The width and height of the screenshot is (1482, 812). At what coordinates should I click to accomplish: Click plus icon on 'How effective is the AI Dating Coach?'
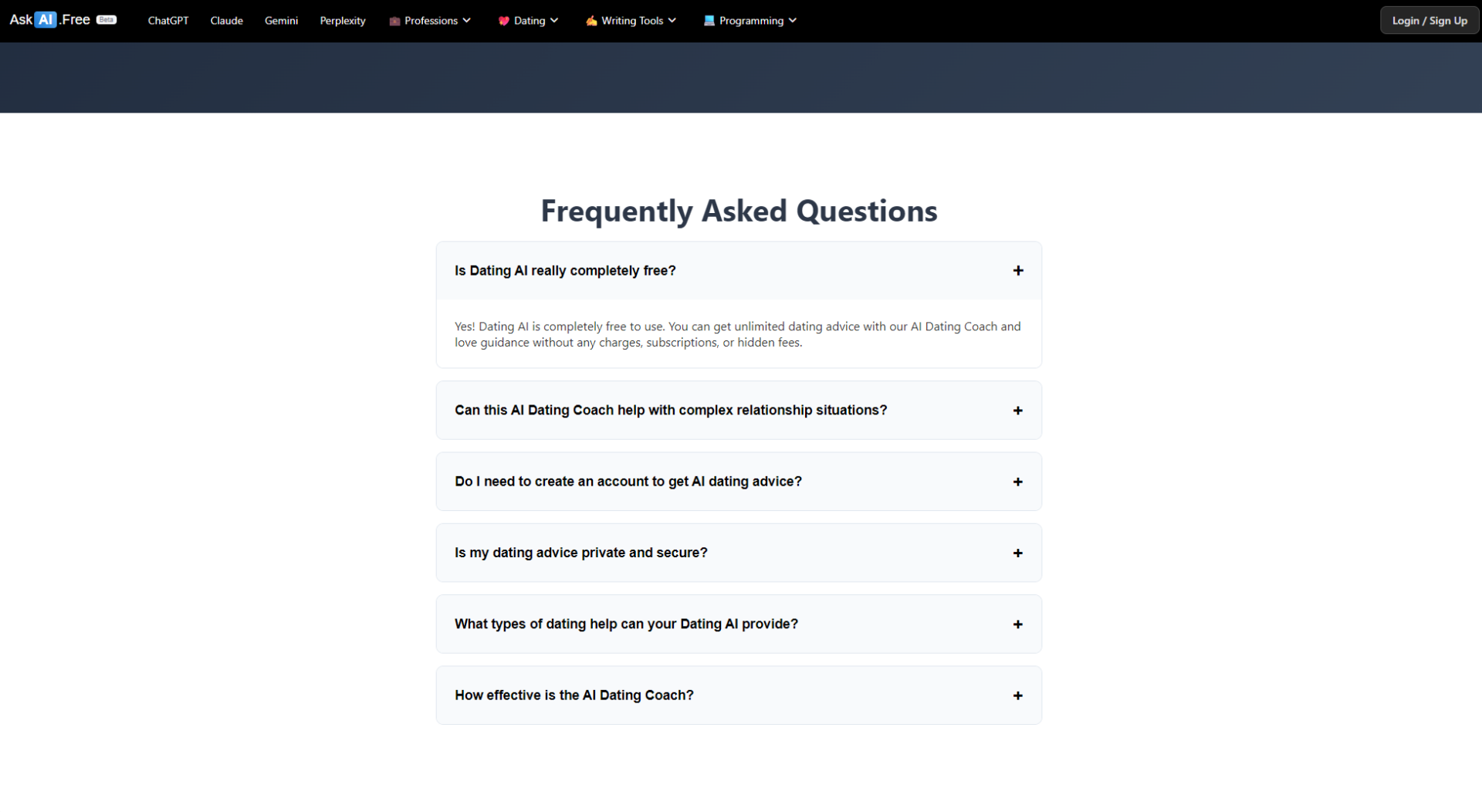[x=1018, y=695]
